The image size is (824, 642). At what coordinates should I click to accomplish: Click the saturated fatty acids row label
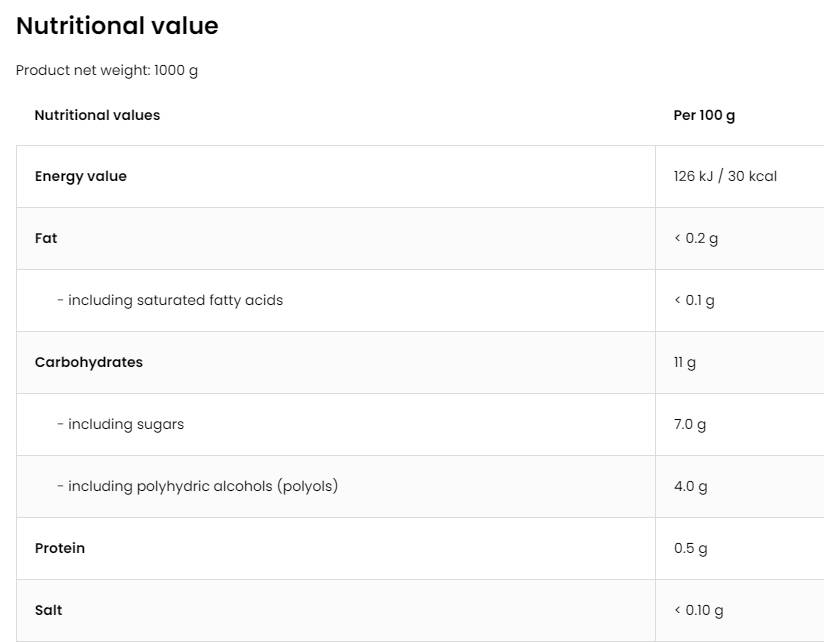tap(170, 300)
